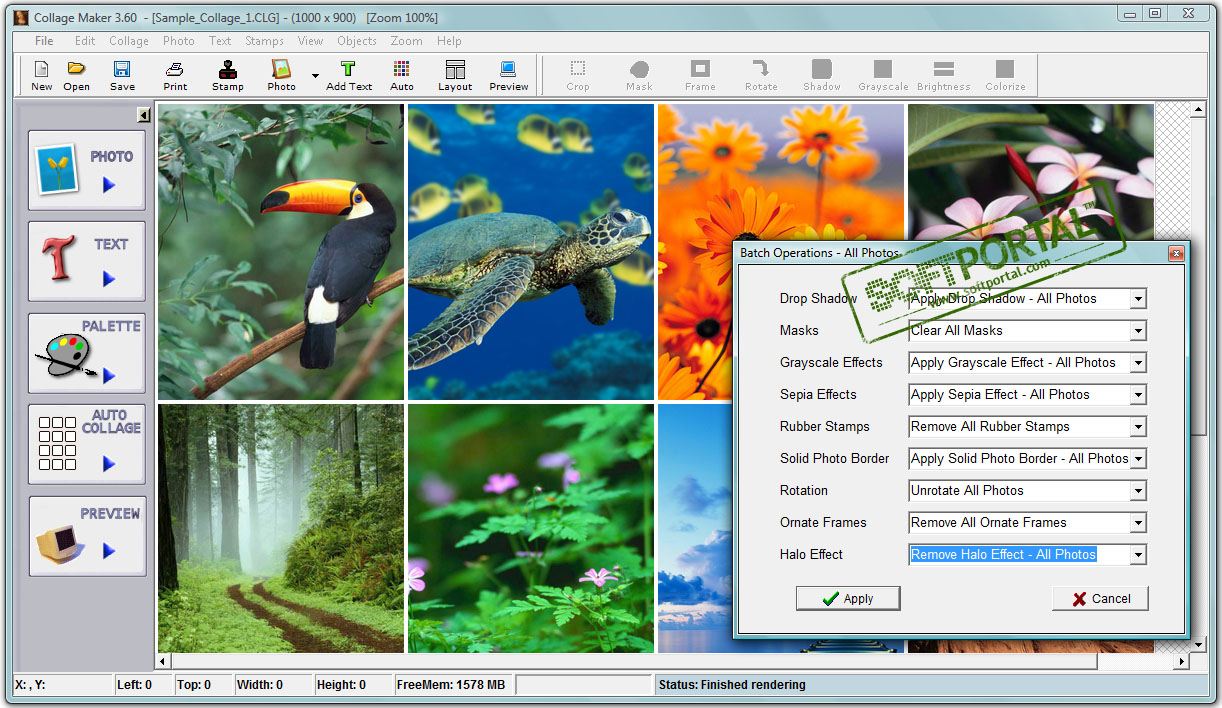This screenshot has width=1222, height=708.
Task: Open the Collage menu
Action: (129, 41)
